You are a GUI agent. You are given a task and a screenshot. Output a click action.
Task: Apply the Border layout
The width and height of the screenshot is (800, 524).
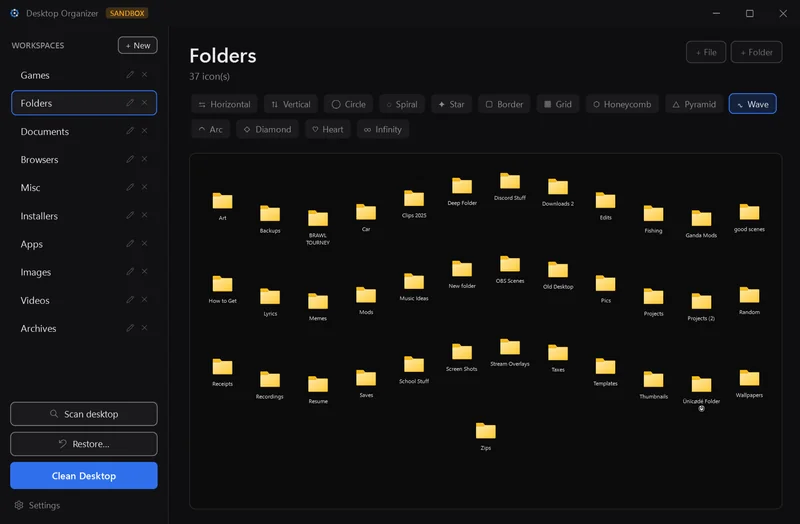pos(504,104)
